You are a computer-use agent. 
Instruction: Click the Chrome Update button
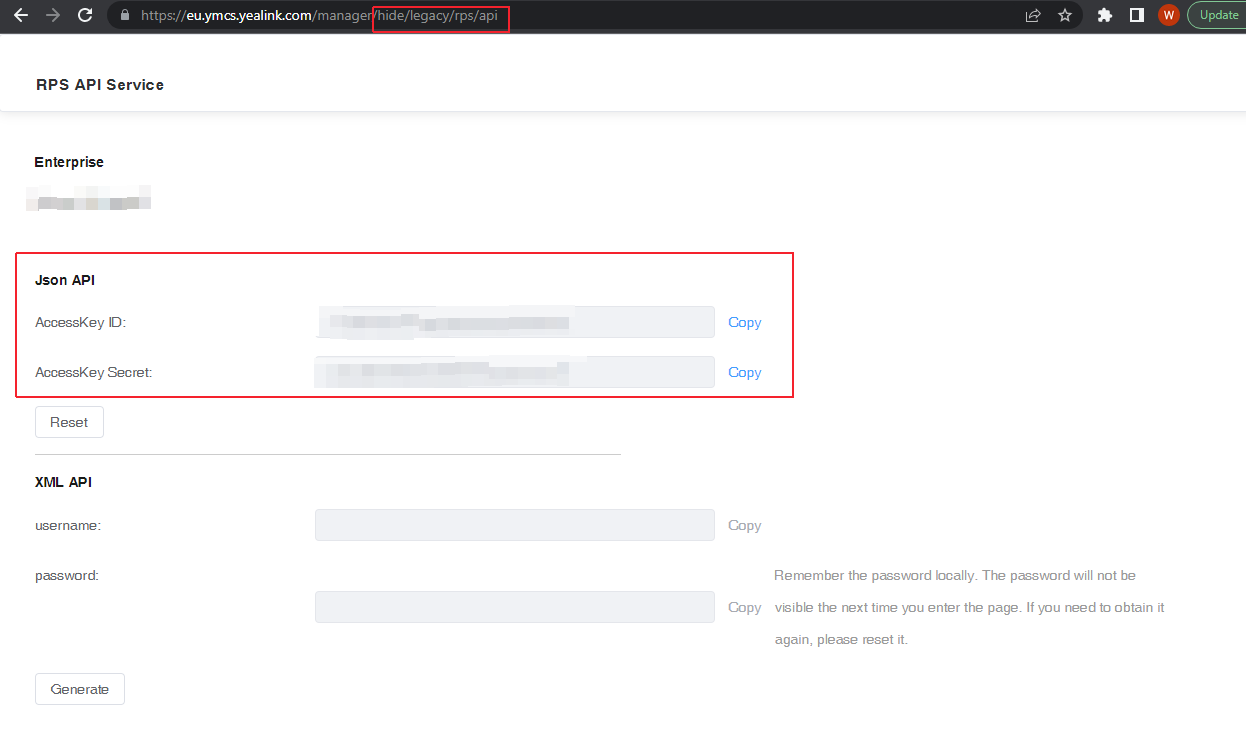click(1218, 15)
